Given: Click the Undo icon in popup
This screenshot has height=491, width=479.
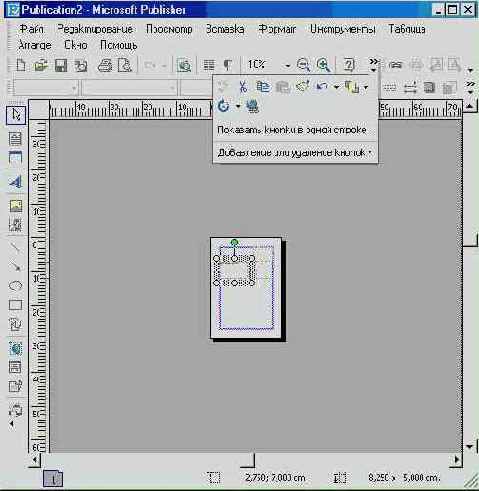Looking at the screenshot, I should (322, 87).
